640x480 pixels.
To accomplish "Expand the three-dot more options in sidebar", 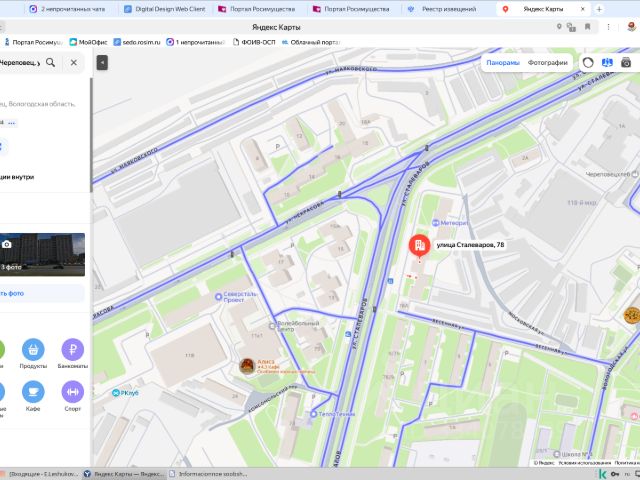I will 11,123.
